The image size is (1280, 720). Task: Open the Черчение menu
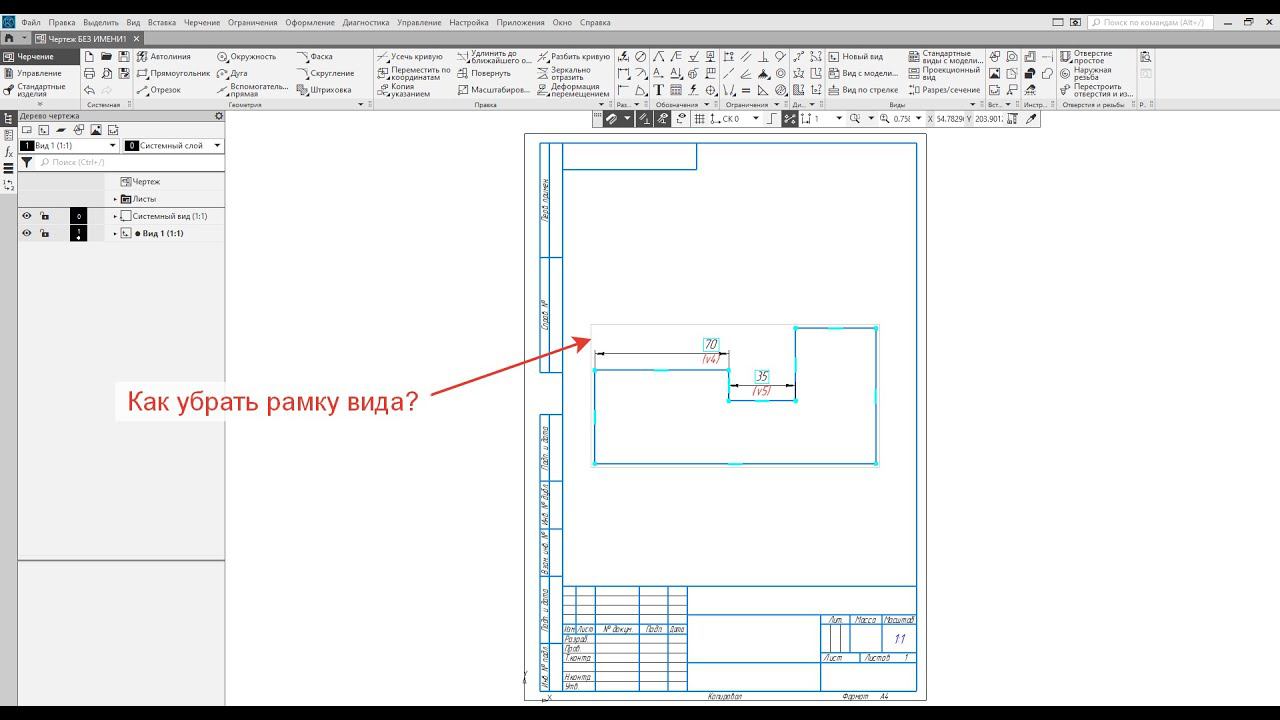[x=202, y=22]
